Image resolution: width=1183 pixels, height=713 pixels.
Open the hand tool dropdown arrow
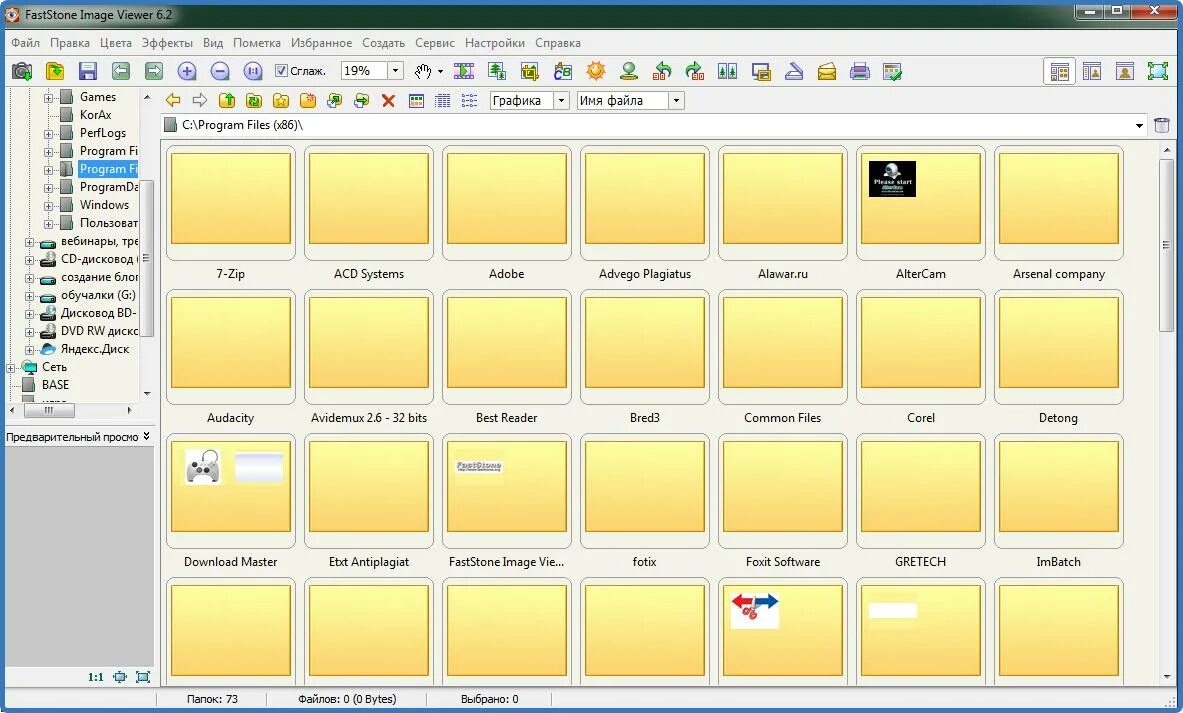[440, 72]
